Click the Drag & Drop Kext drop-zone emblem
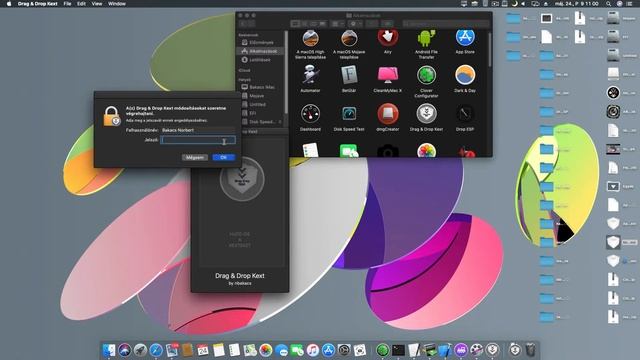This screenshot has height=360, width=640. pos(242,179)
